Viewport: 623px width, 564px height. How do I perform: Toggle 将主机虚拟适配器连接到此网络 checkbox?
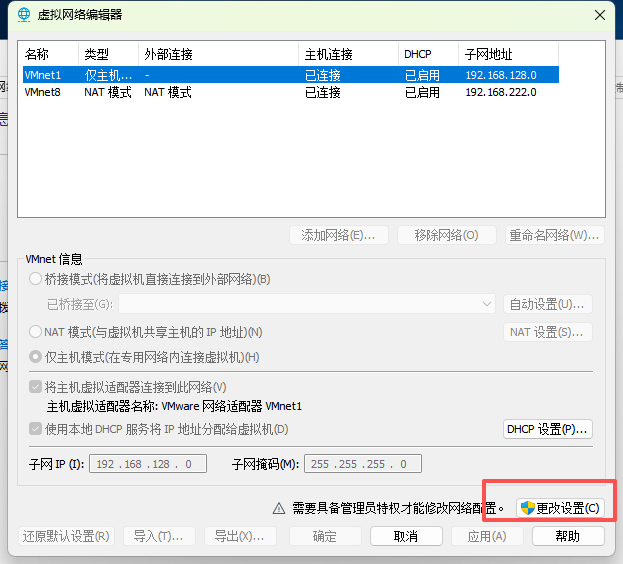35,386
